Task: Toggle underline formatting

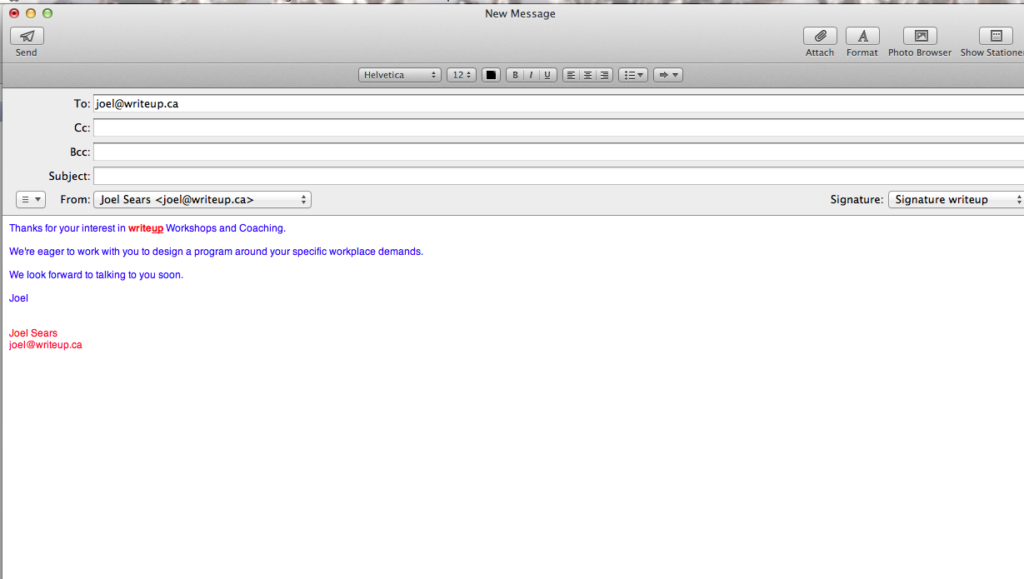Action: (x=547, y=75)
